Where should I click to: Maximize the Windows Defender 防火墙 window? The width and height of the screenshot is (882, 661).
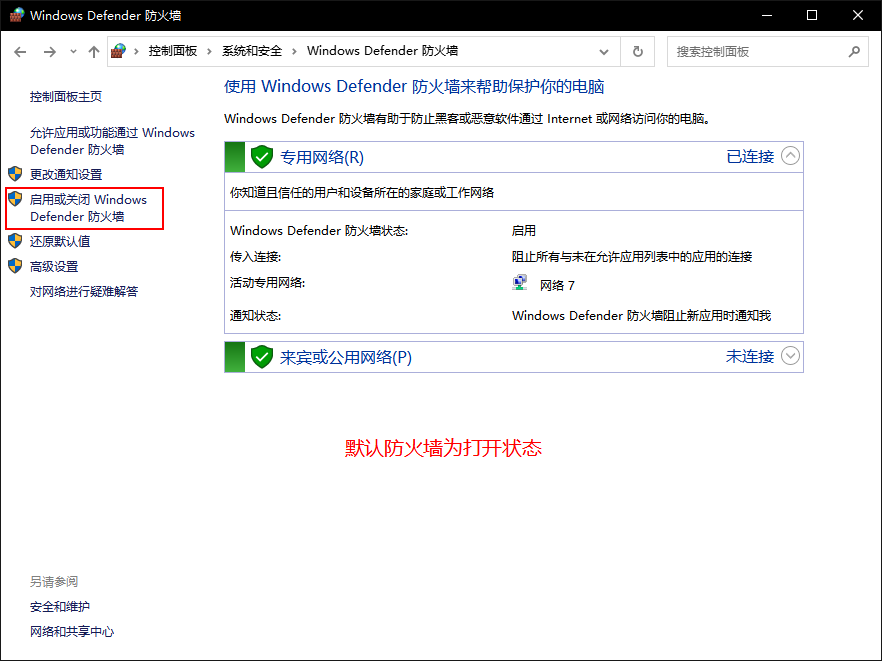point(812,15)
